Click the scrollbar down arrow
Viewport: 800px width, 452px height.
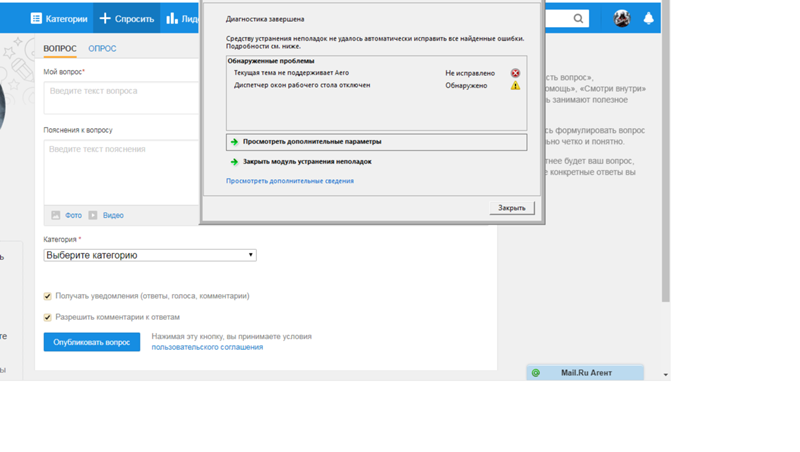(665, 375)
